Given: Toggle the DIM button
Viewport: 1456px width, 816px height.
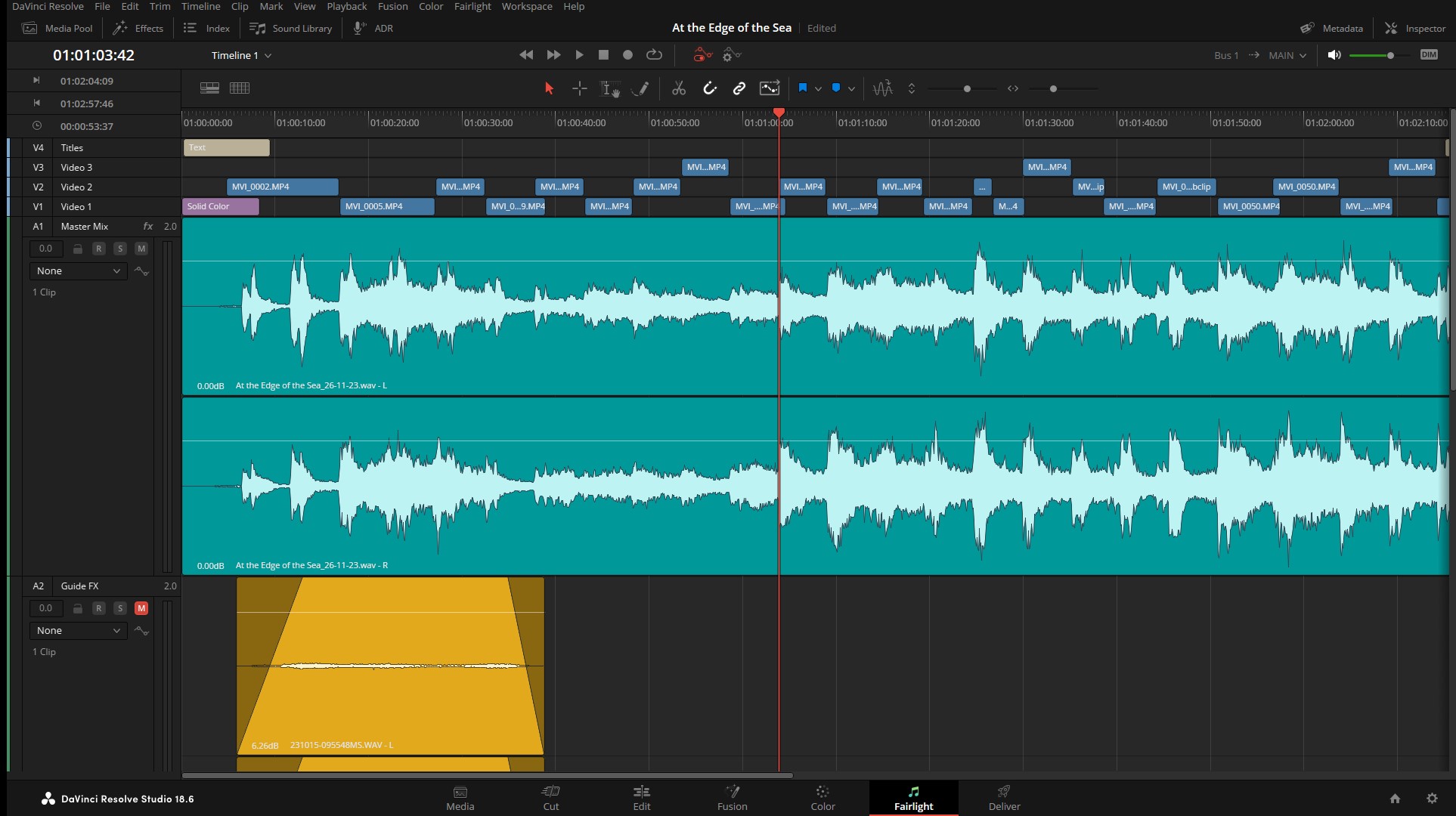Looking at the screenshot, I should click(1429, 54).
